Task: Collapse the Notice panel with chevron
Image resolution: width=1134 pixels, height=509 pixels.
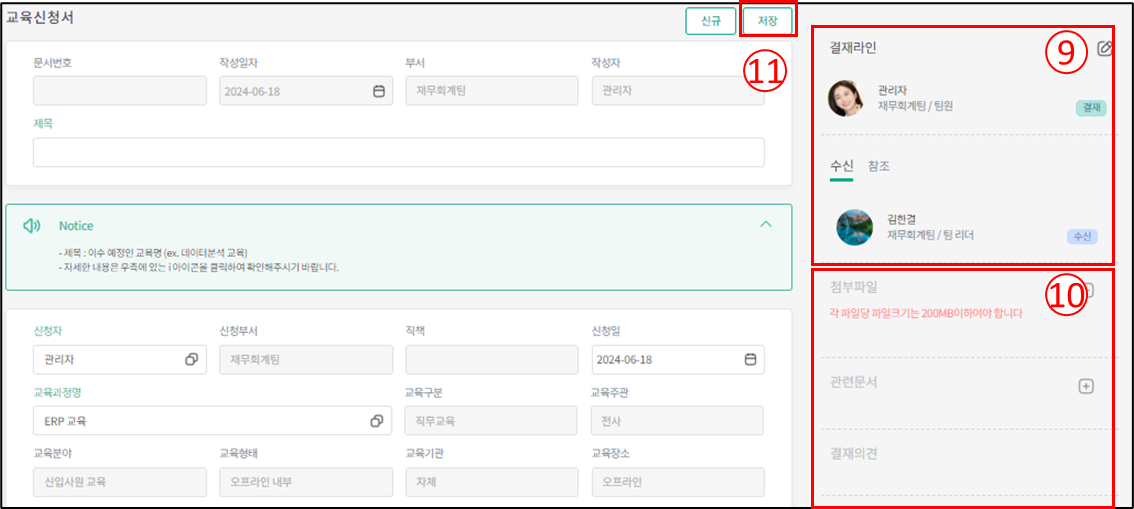Action: (x=766, y=224)
